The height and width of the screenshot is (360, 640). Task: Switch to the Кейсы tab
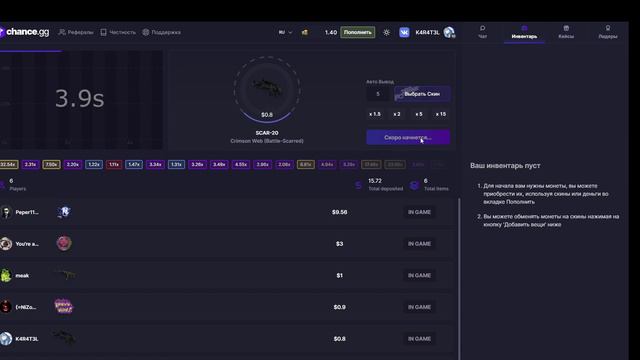566,32
